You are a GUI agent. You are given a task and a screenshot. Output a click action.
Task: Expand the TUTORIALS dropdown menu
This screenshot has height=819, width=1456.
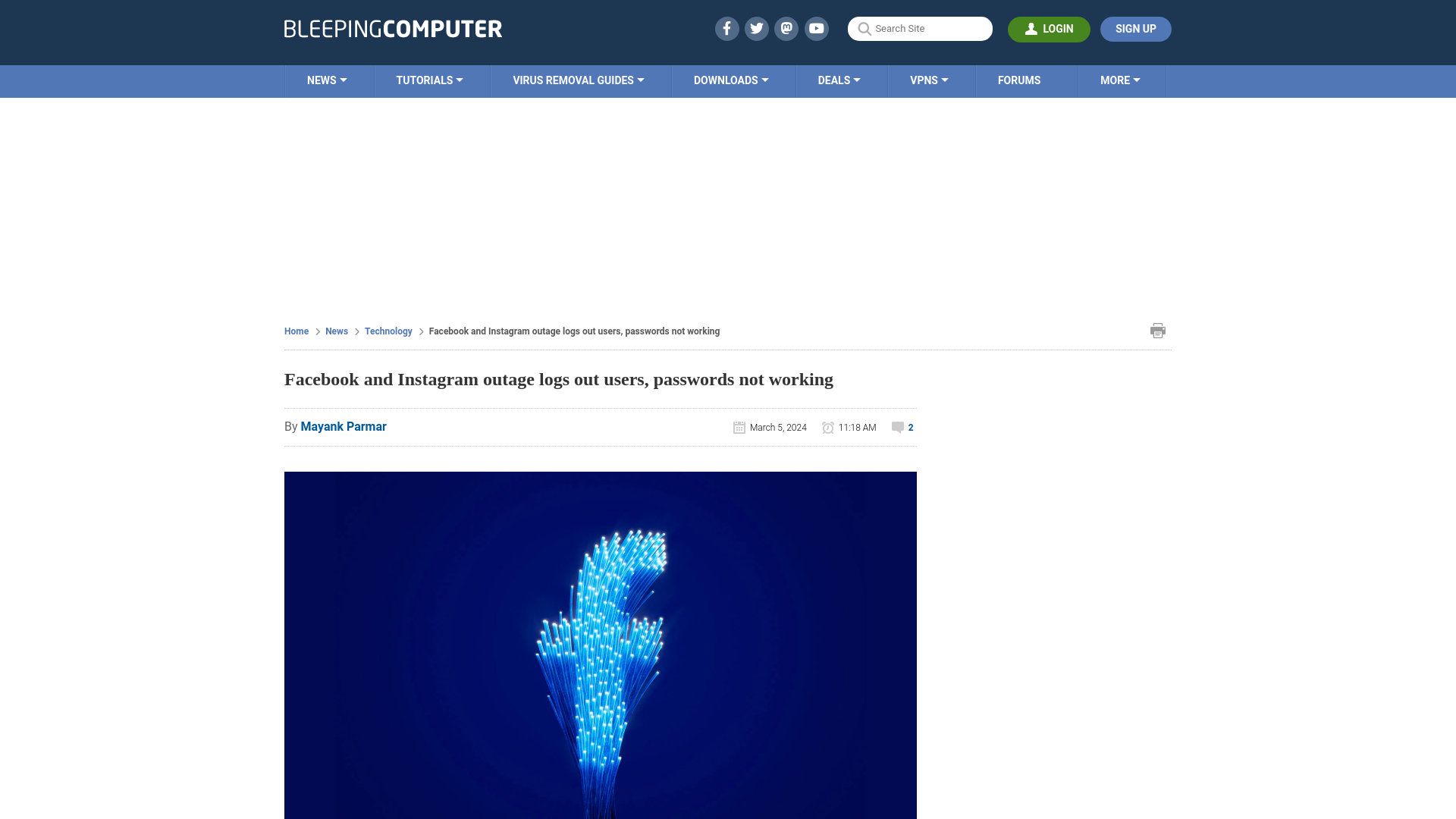(x=429, y=80)
